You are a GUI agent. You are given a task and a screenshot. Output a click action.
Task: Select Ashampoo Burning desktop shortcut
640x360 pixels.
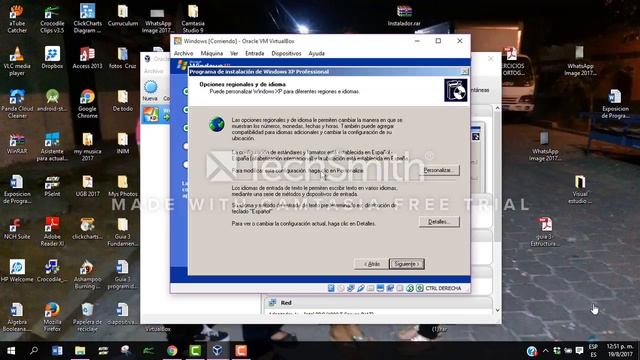point(87,274)
